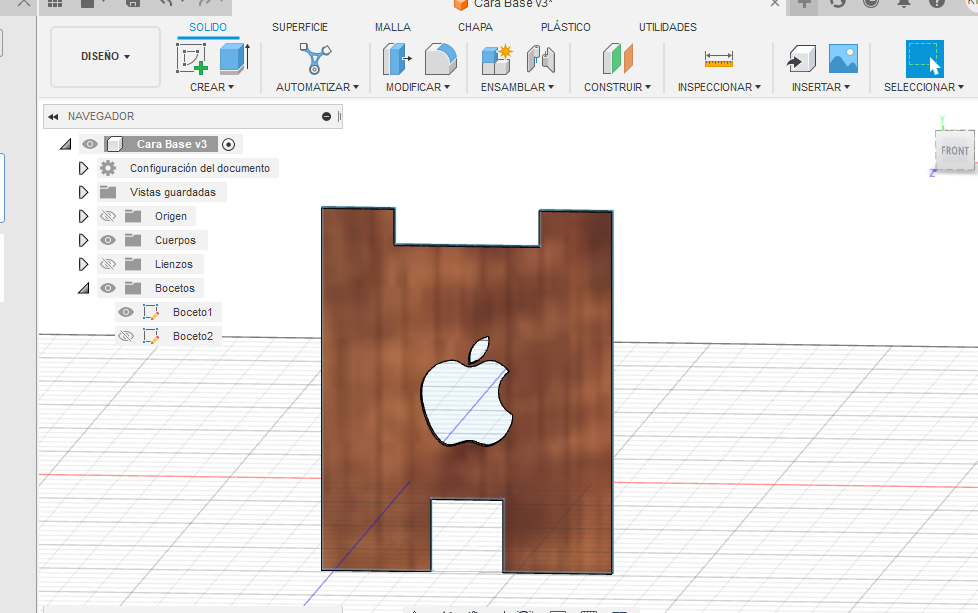This screenshot has width=978, height=613.
Task: Switch to the SUPERFICIE tab
Action: pos(300,27)
